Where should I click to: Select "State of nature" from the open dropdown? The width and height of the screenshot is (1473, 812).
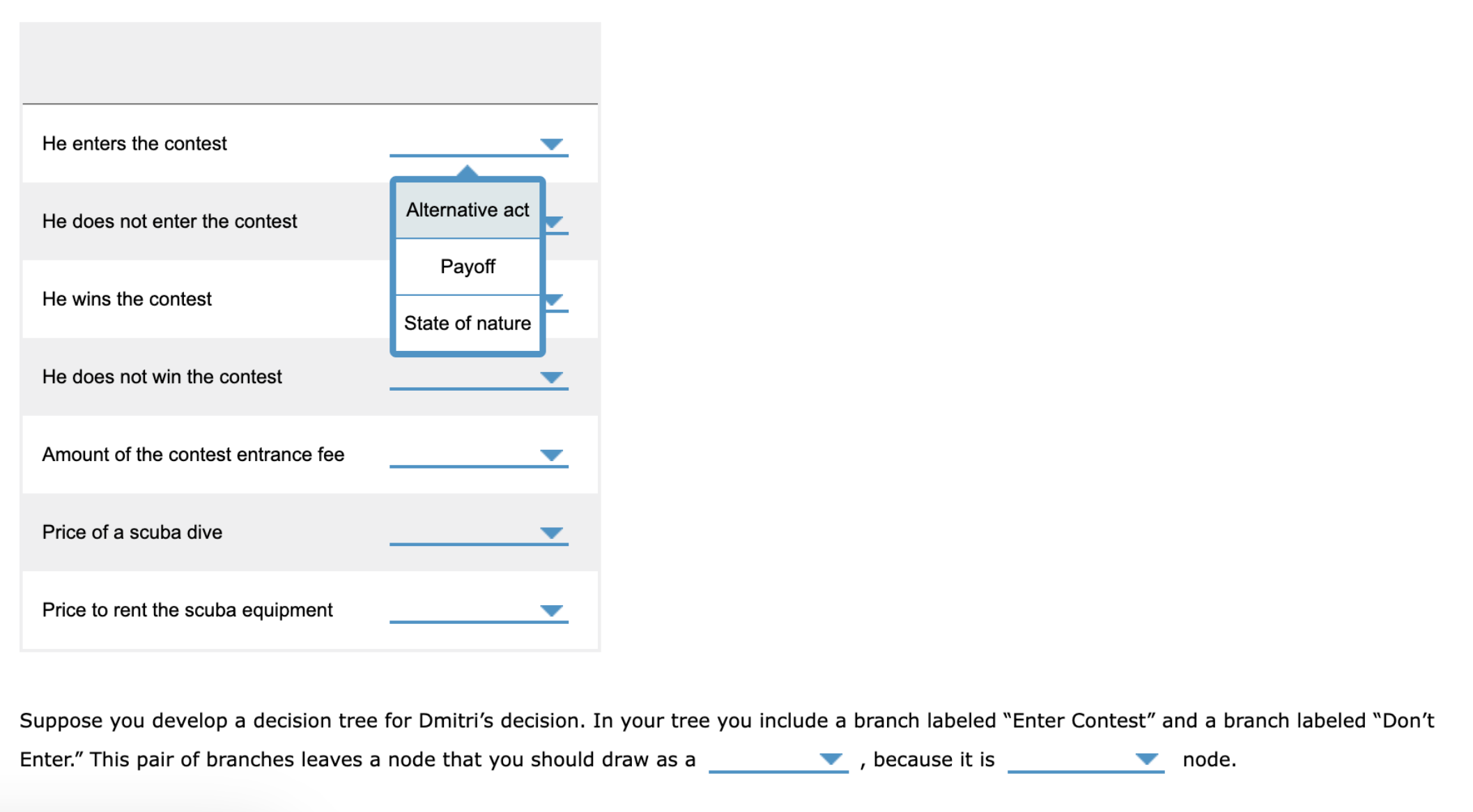tap(467, 322)
